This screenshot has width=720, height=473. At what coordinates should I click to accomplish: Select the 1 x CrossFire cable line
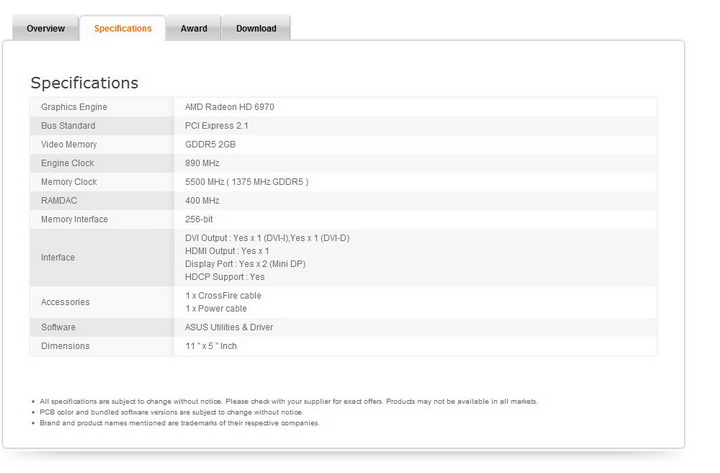(x=223, y=296)
